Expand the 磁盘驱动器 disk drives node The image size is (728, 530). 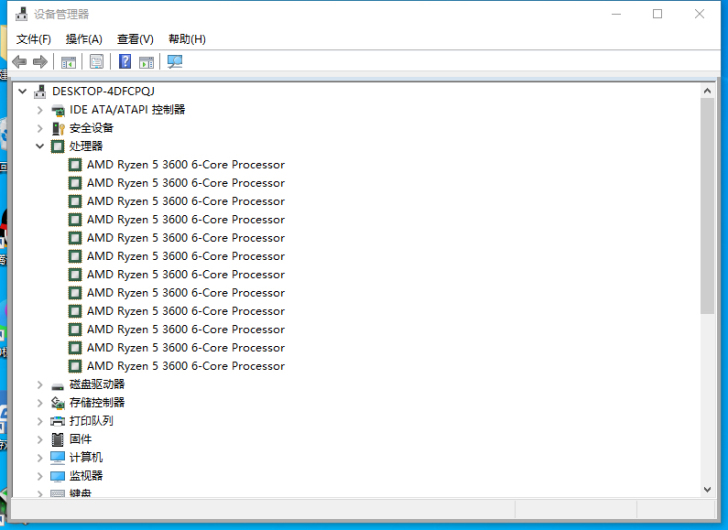tap(40, 385)
